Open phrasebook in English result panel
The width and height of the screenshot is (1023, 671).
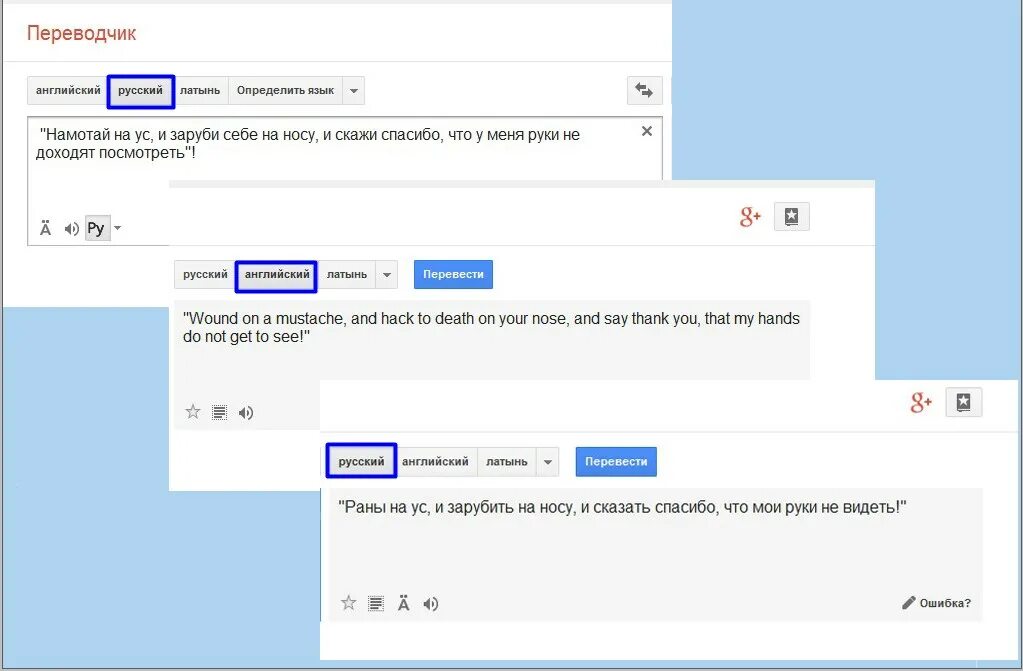tap(791, 216)
